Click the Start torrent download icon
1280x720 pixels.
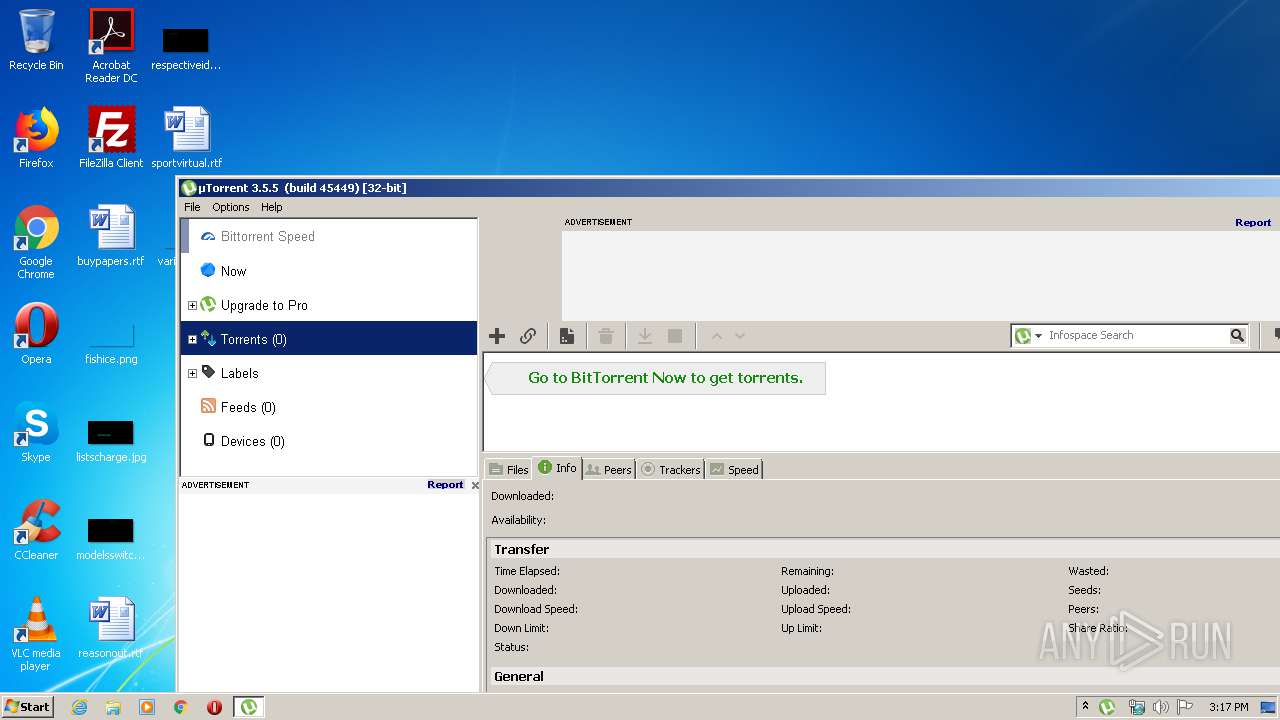coord(645,336)
